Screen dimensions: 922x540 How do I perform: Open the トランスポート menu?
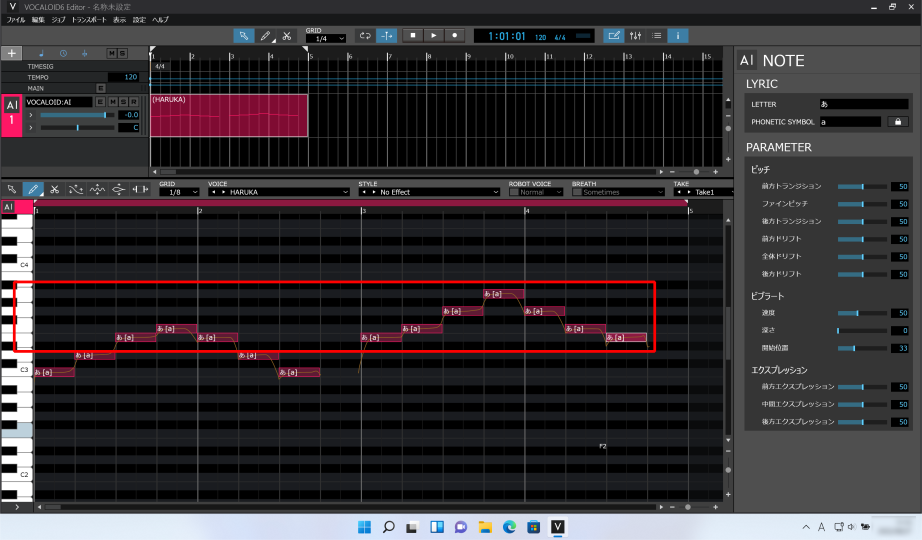(x=89, y=20)
